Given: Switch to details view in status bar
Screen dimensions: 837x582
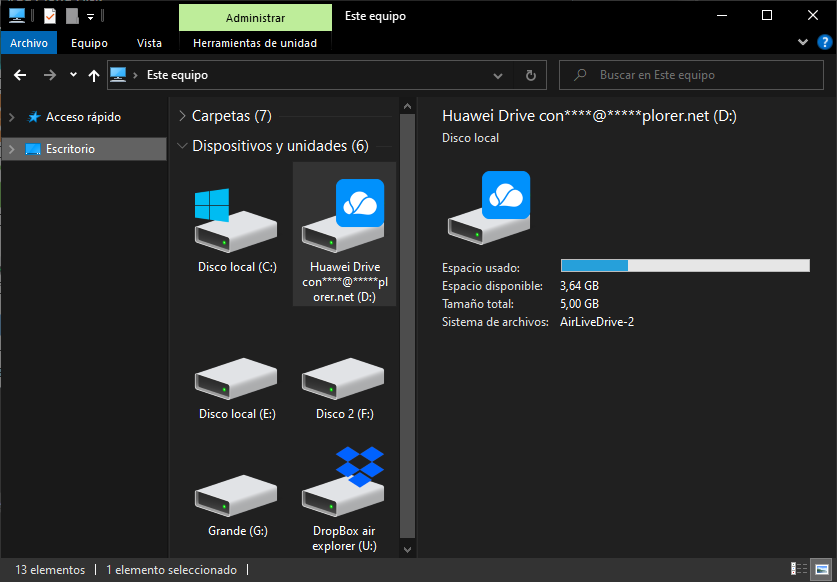Looking at the screenshot, I should coord(799,569).
